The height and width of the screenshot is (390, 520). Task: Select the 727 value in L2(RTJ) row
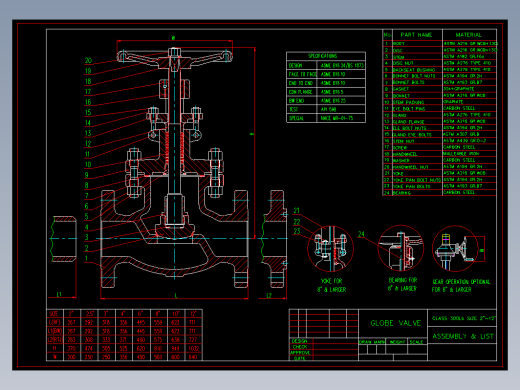(193, 340)
